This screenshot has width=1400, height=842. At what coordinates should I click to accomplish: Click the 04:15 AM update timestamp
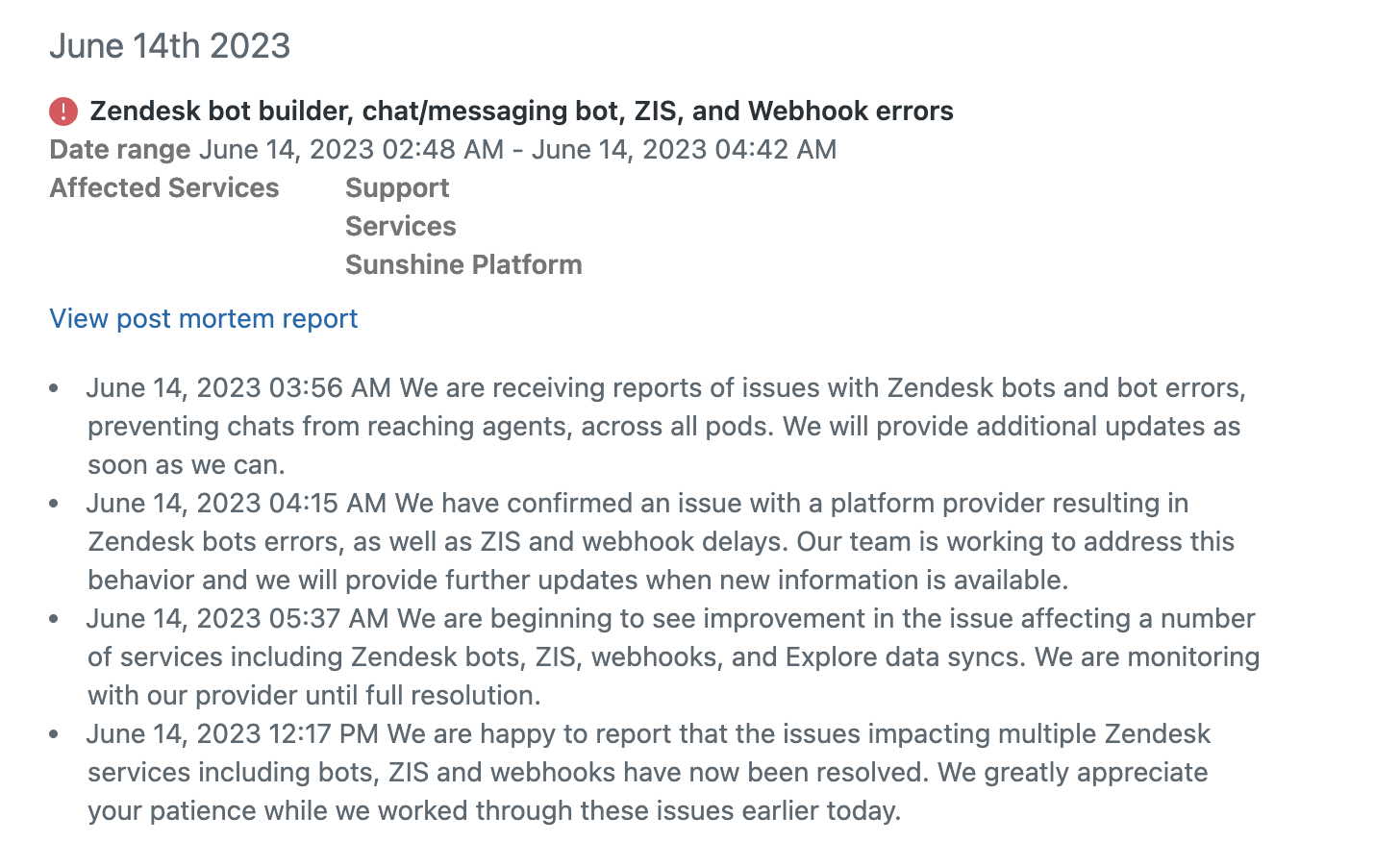point(327,504)
